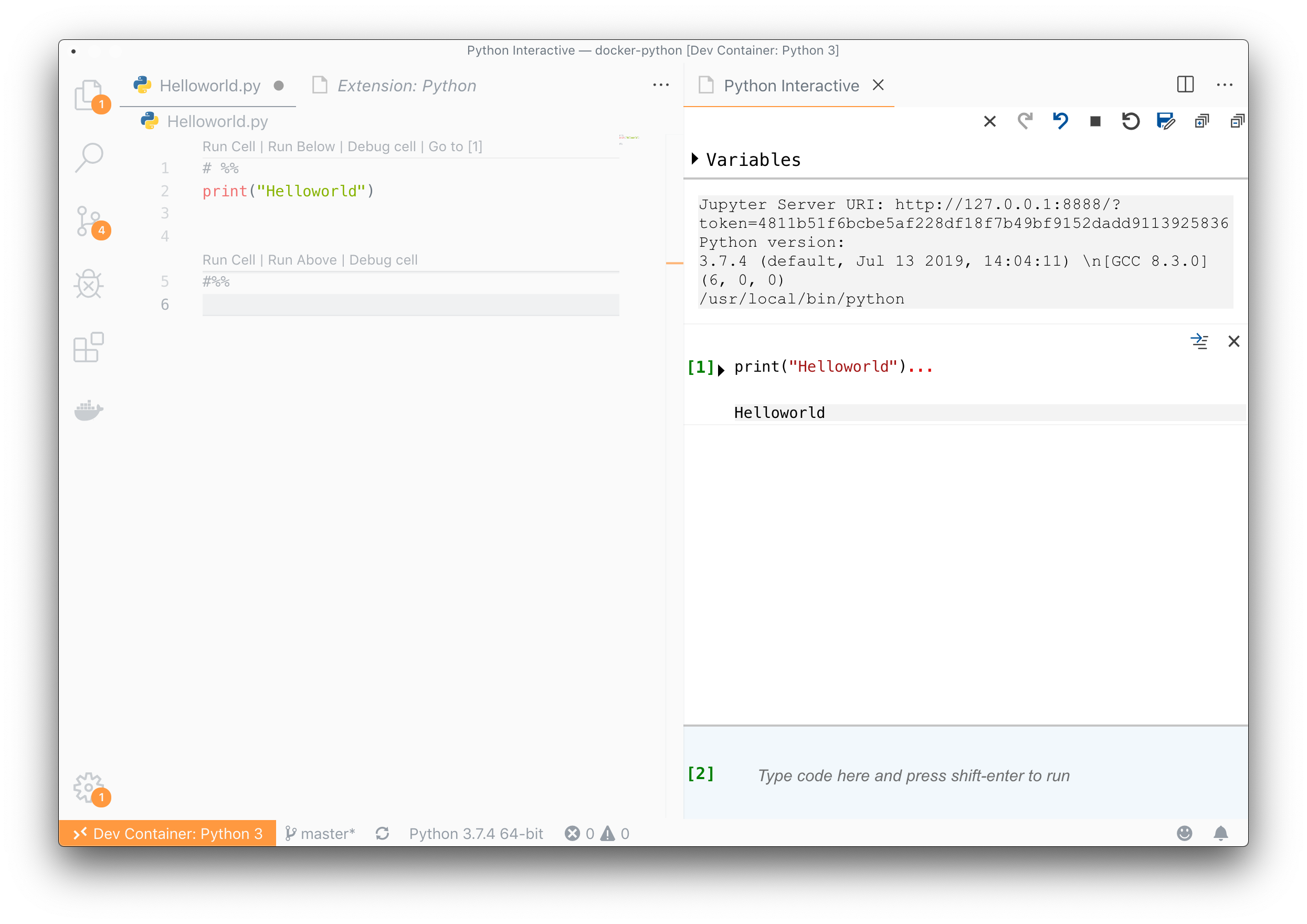
Task: Collapse all cell inputs icon
Action: coord(1237,121)
